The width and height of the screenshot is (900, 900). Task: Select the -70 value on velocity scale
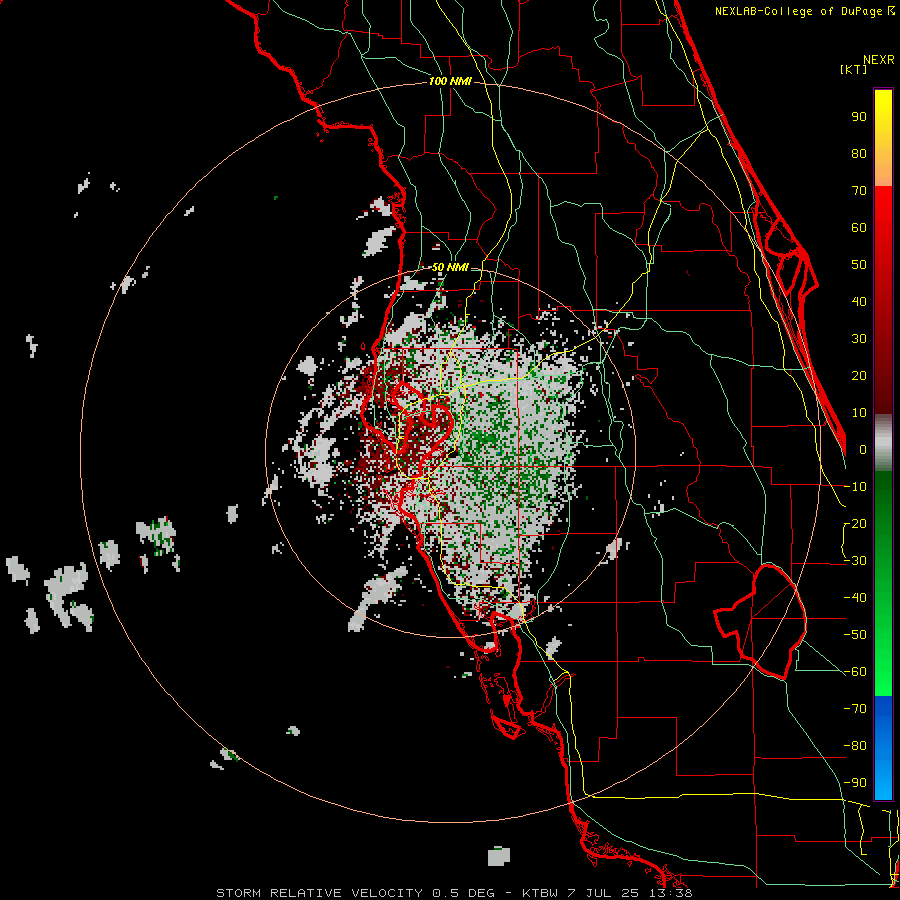point(855,709)
